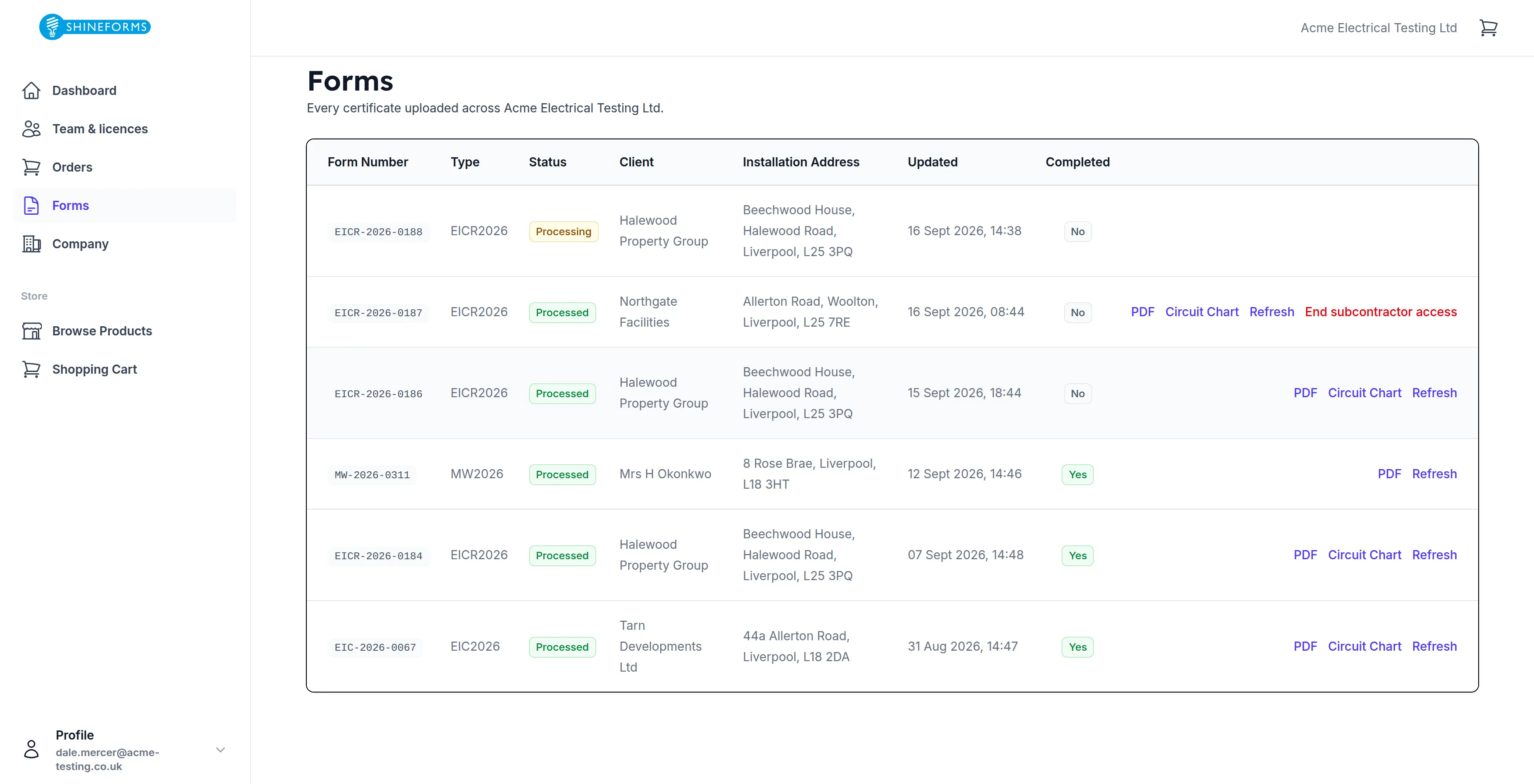This screenshot has width=1534, height=784.
Task: Open the cart icon in top header
Action: 1488,27
